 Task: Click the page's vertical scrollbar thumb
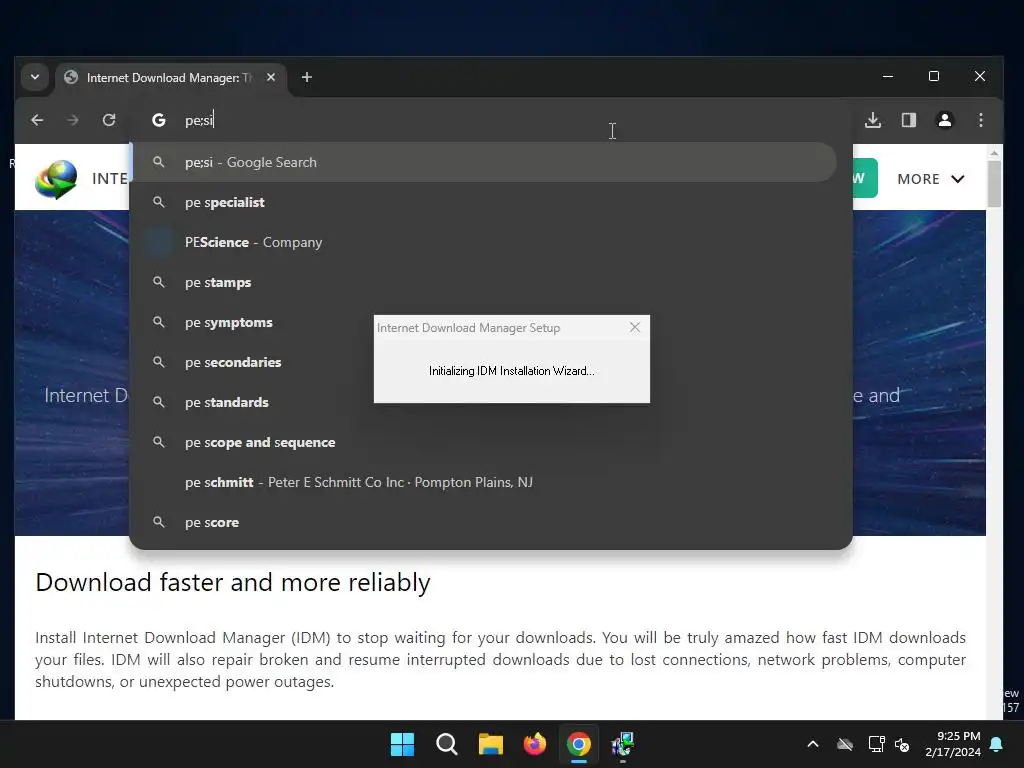click(x=994, y=184)
